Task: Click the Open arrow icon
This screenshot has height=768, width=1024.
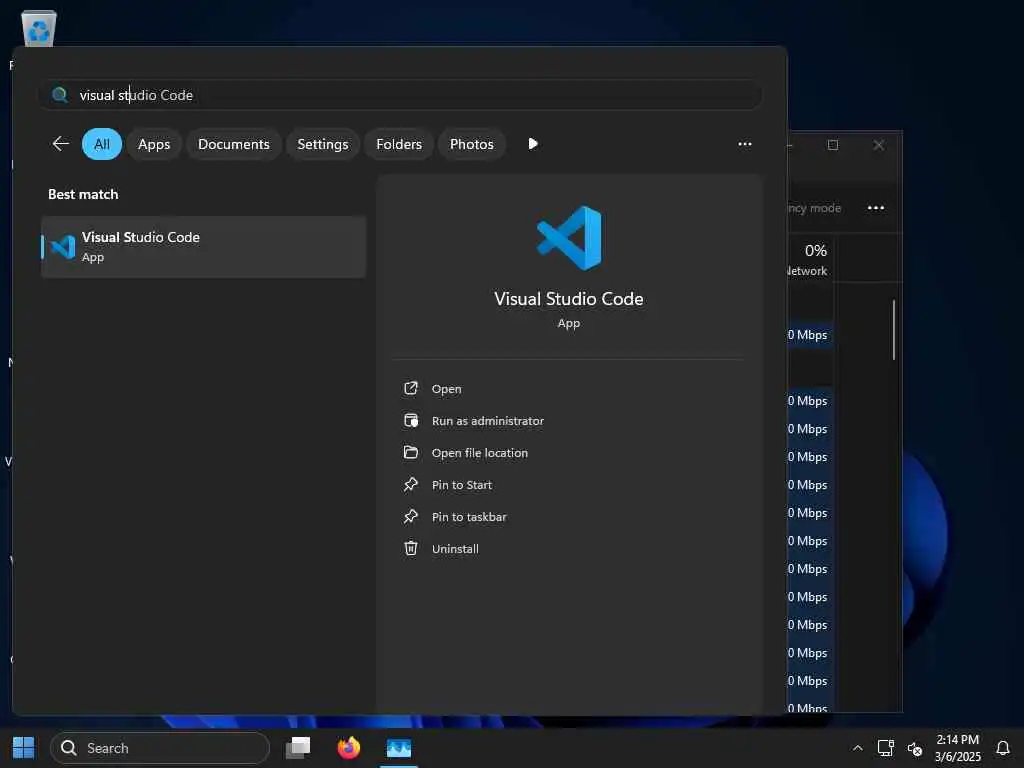Action: tap(411, 388)
